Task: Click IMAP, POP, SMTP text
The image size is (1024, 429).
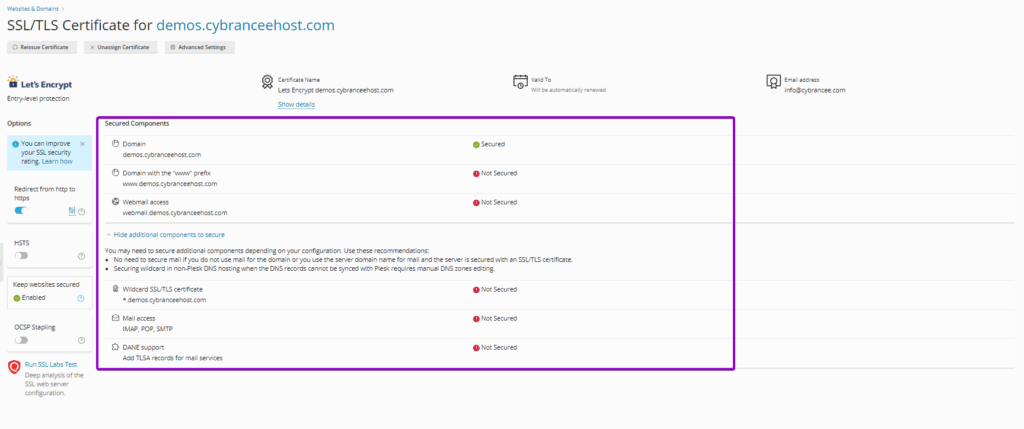Action: pyautogui.click(x=148, y=328)
